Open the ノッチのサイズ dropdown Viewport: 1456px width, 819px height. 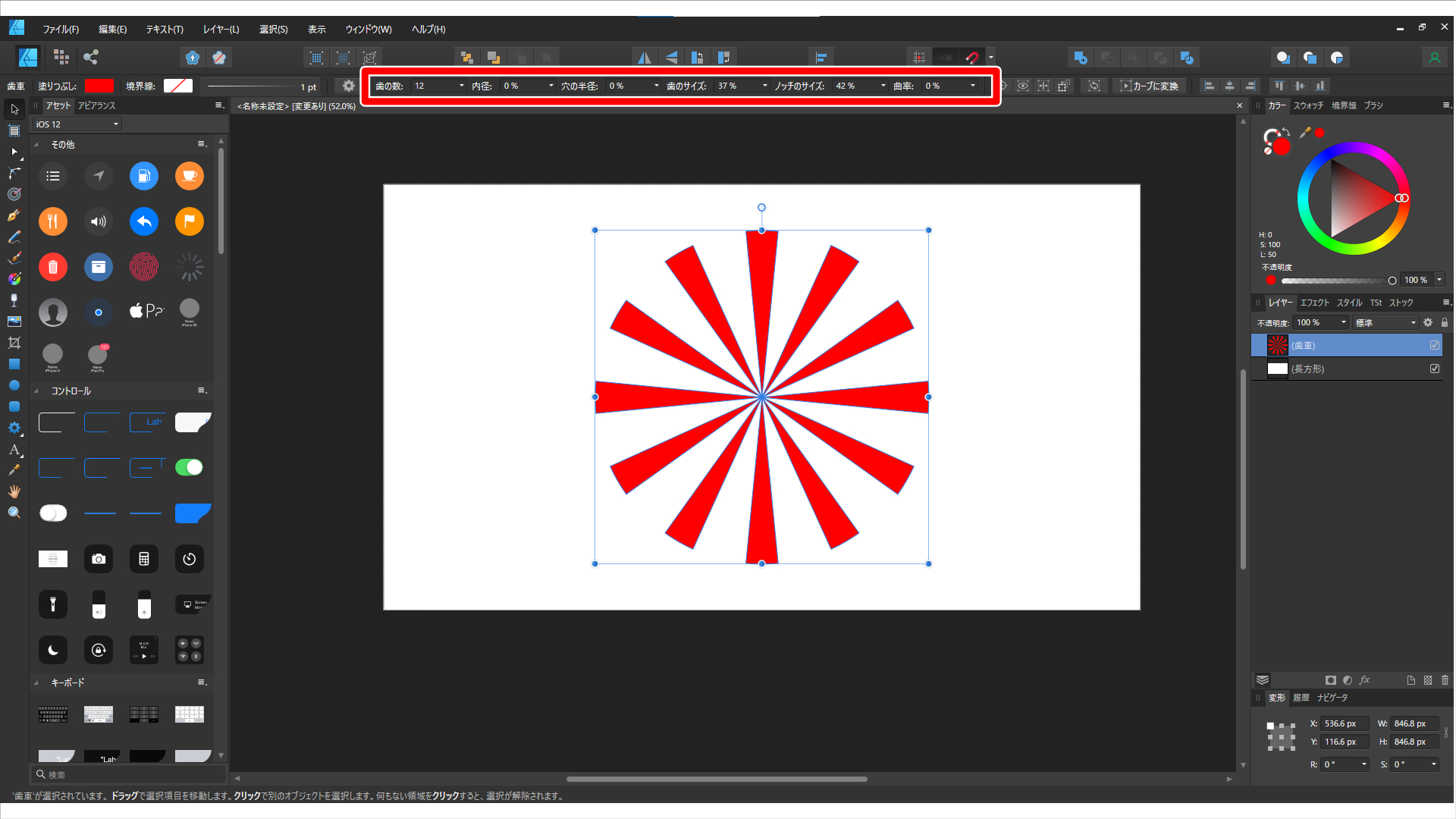click(x=882, y=86)
